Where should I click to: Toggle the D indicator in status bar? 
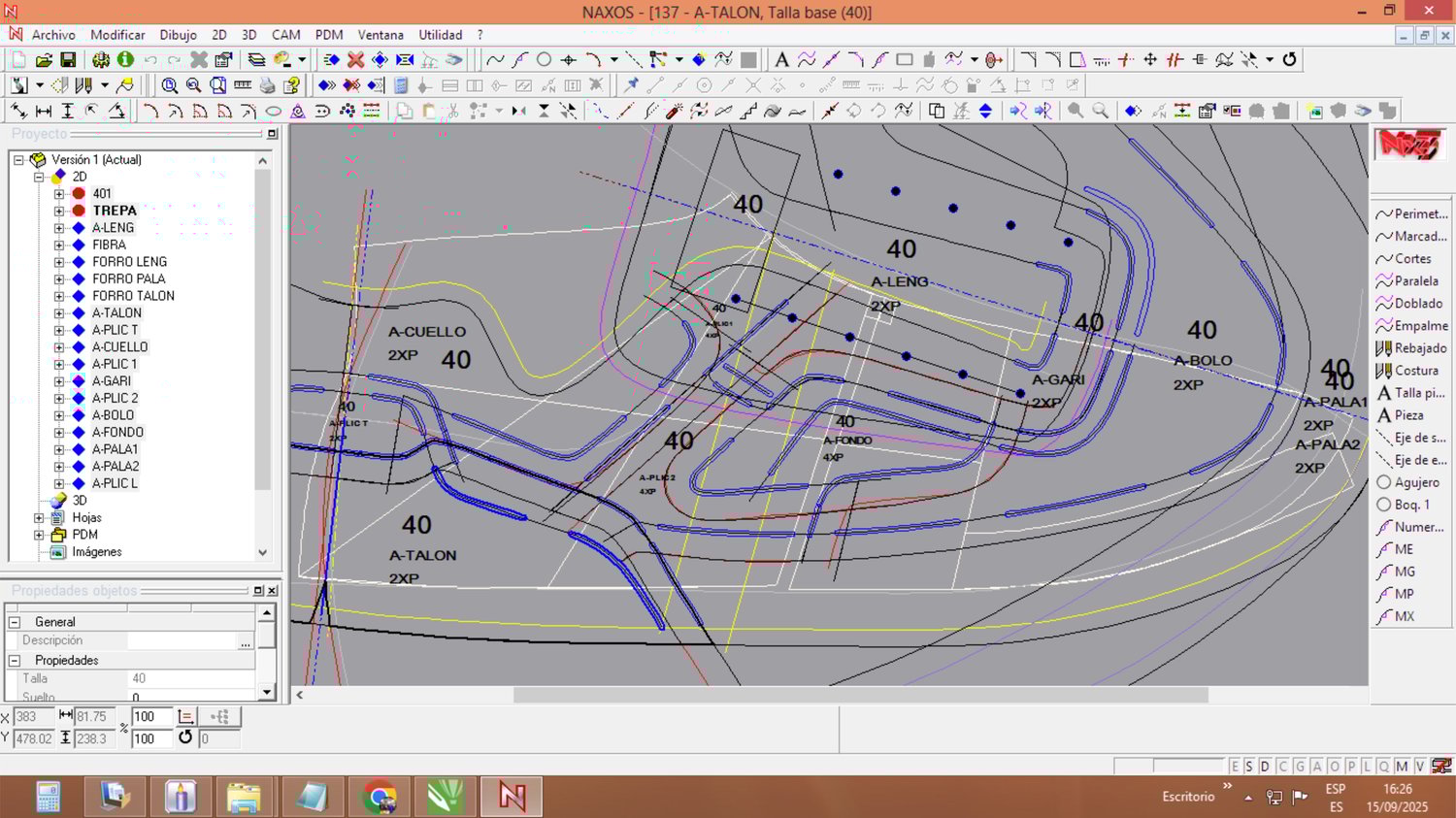coord(1265,767)
